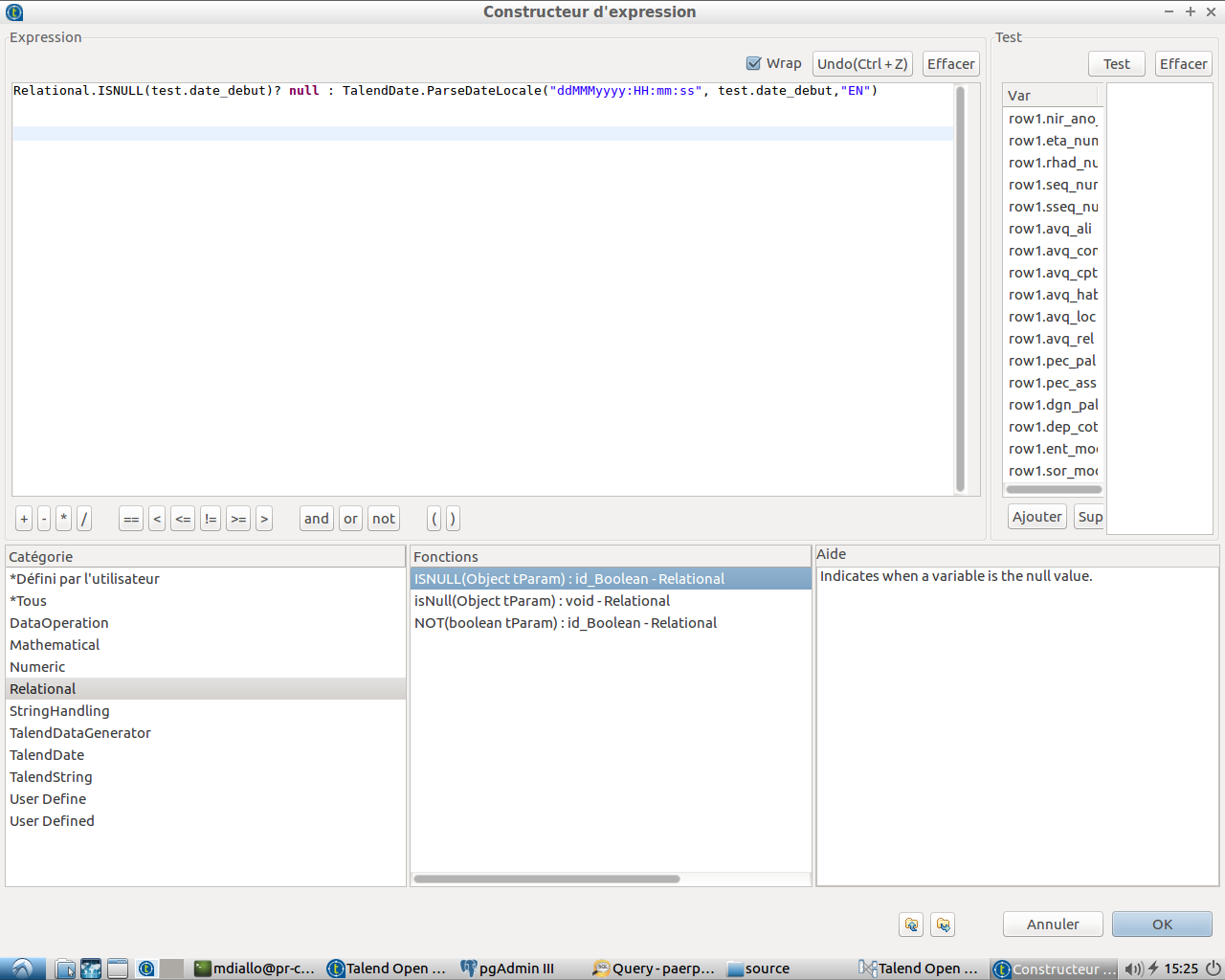
Task: Insert the 'not' logical operator
Action: click(384, 519)
